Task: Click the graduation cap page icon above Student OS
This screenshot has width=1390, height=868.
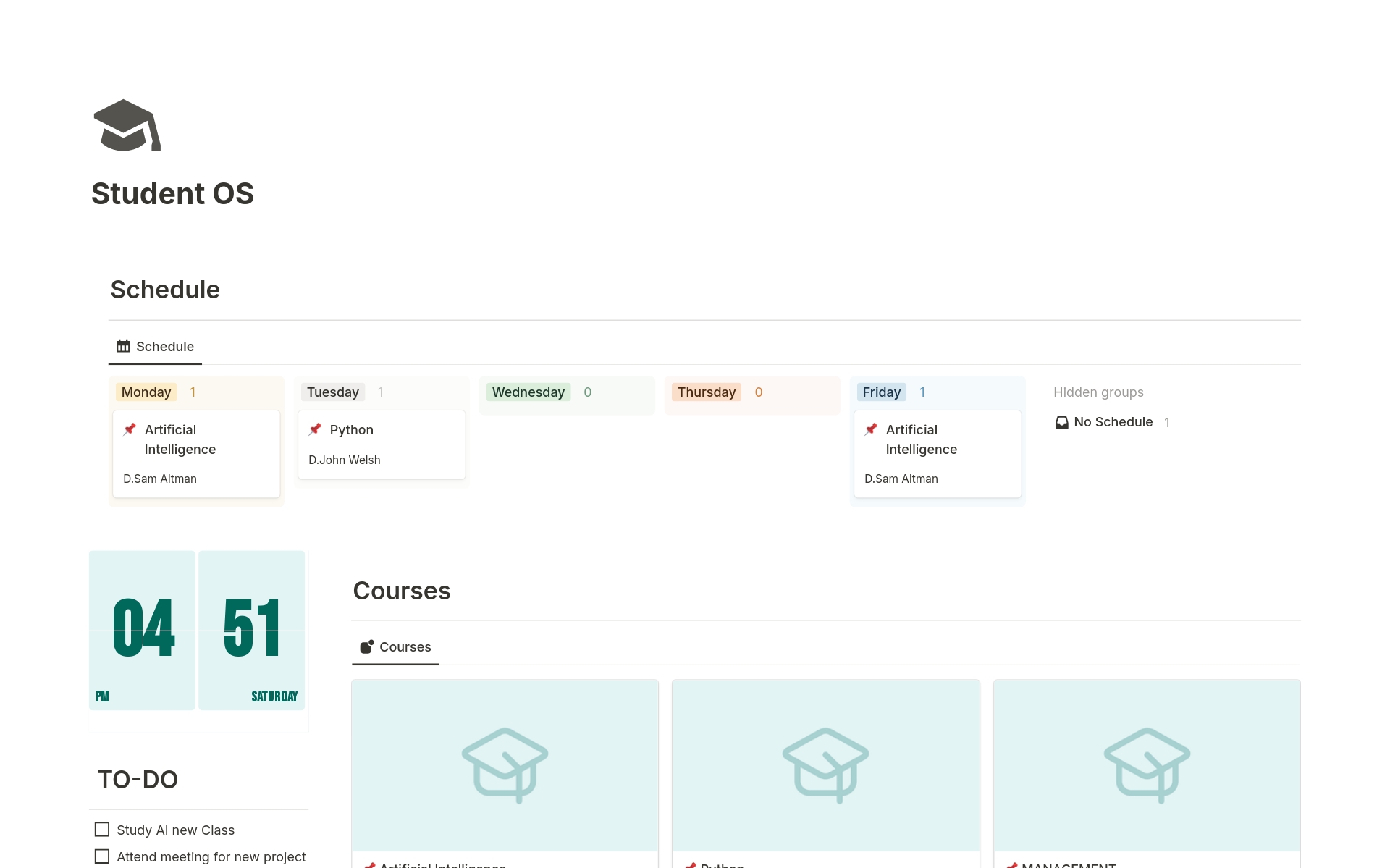Action: coord(127,126)
